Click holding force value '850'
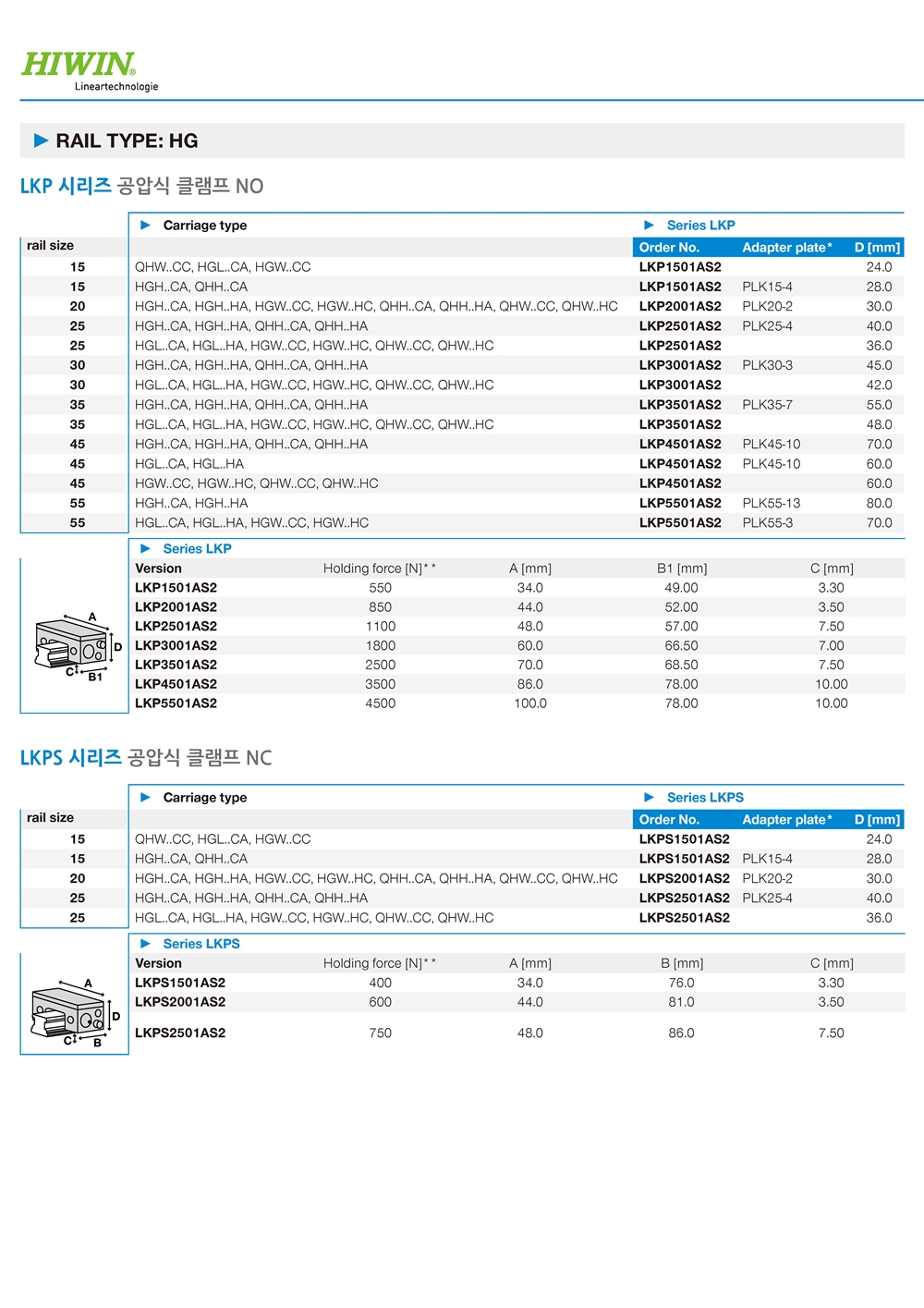This screenshot has width=924, height=1308. tap(381, 607)
